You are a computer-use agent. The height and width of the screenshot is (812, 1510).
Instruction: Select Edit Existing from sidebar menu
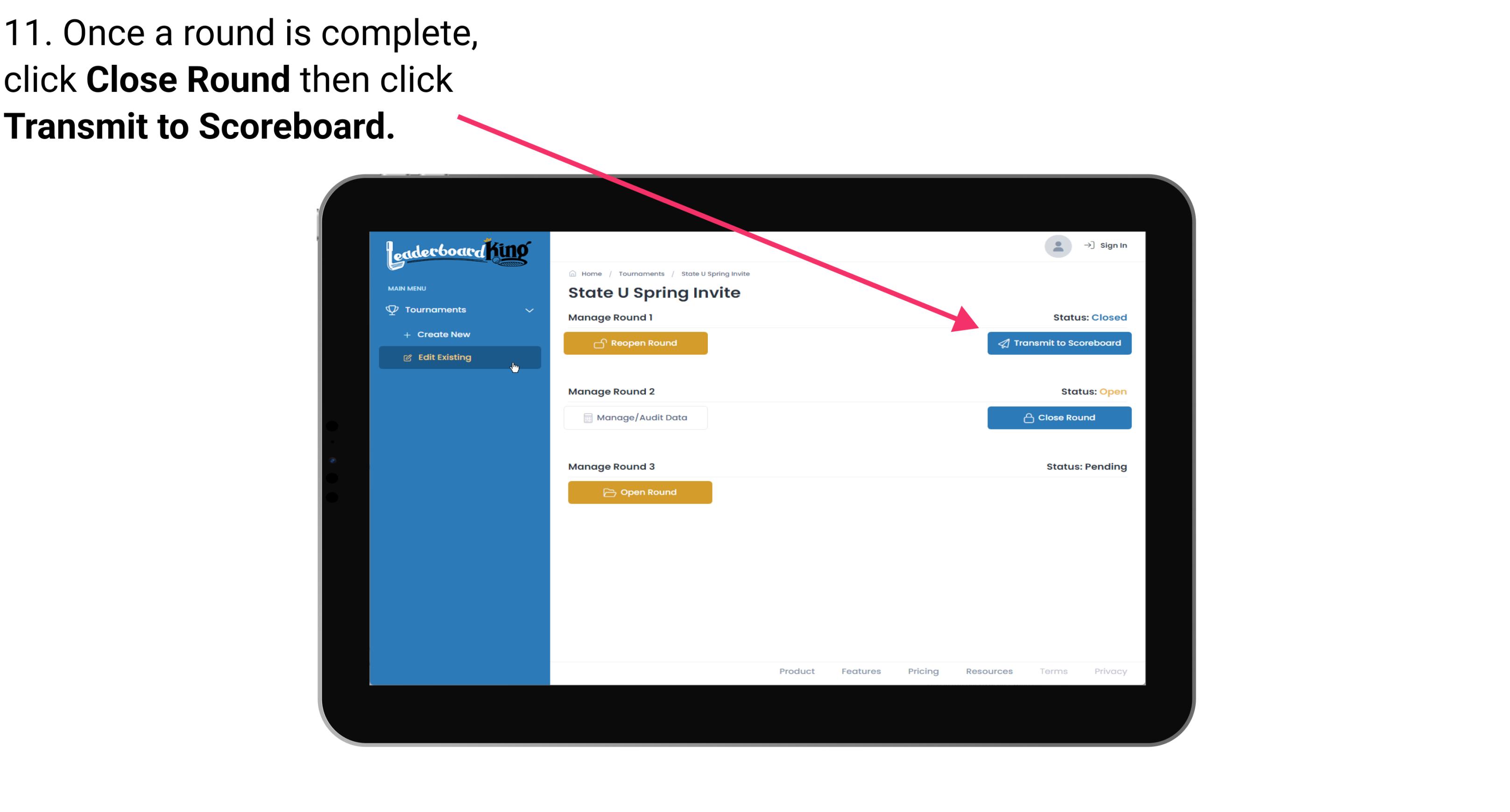458,357
